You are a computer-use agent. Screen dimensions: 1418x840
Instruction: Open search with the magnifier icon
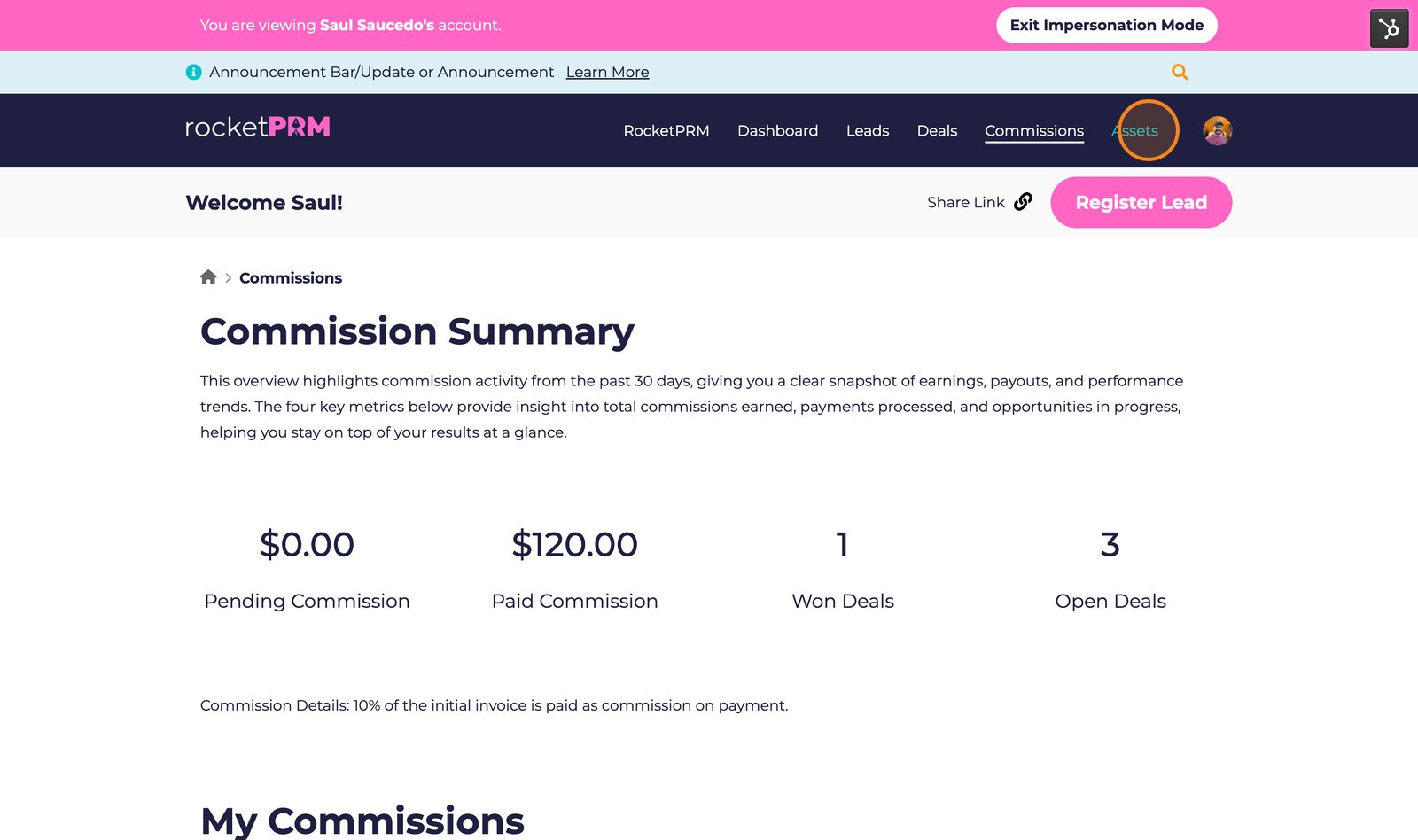[x=1179, y=72]
